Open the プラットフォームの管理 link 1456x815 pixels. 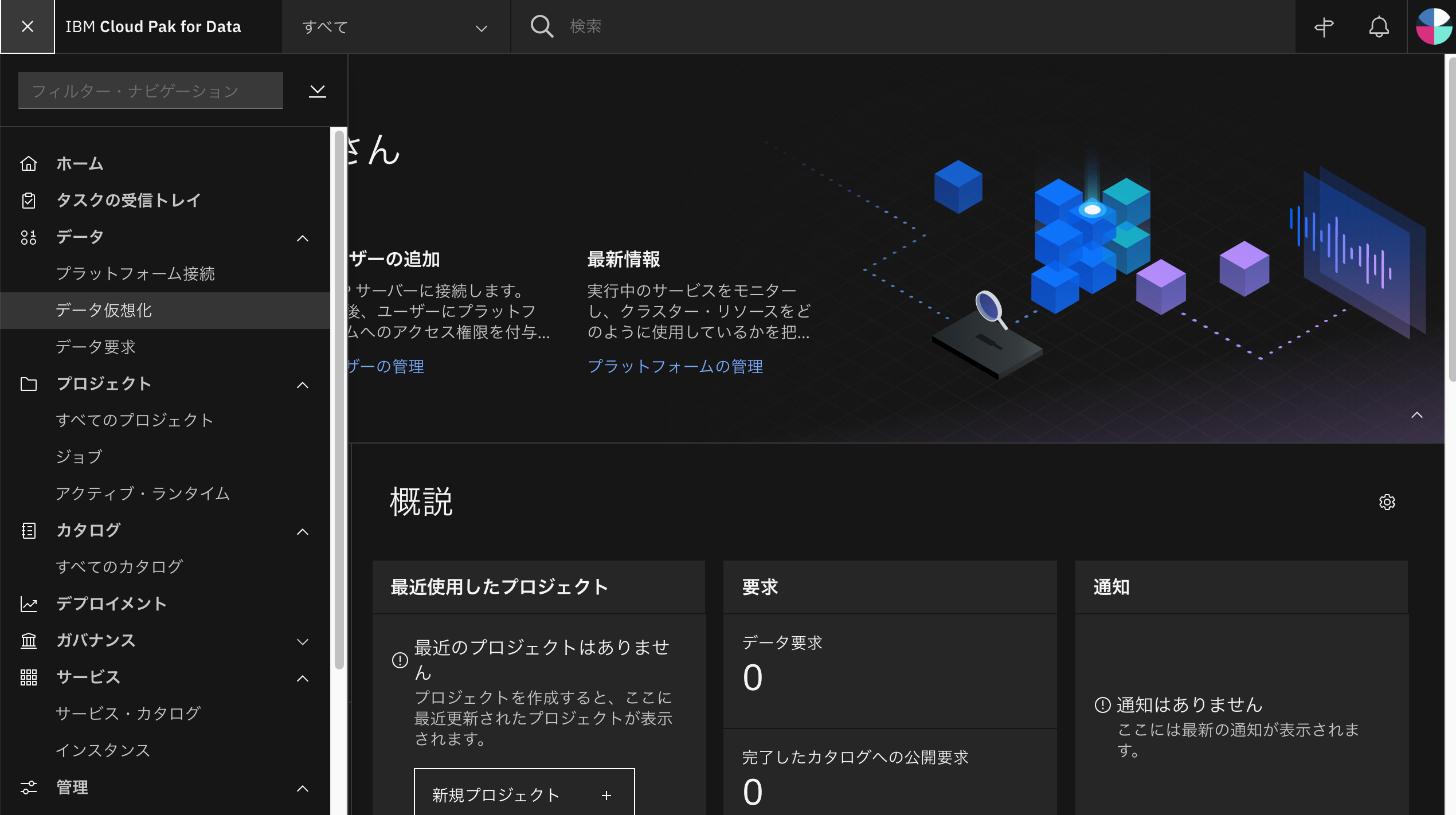tap(675, 366)
